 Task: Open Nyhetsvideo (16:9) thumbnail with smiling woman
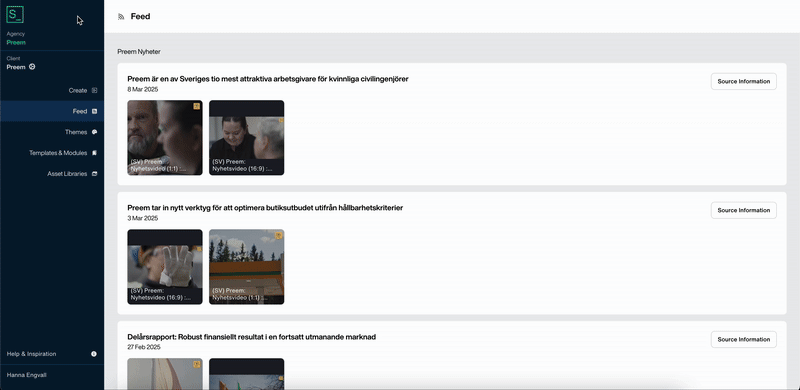[x=246, y=138]
